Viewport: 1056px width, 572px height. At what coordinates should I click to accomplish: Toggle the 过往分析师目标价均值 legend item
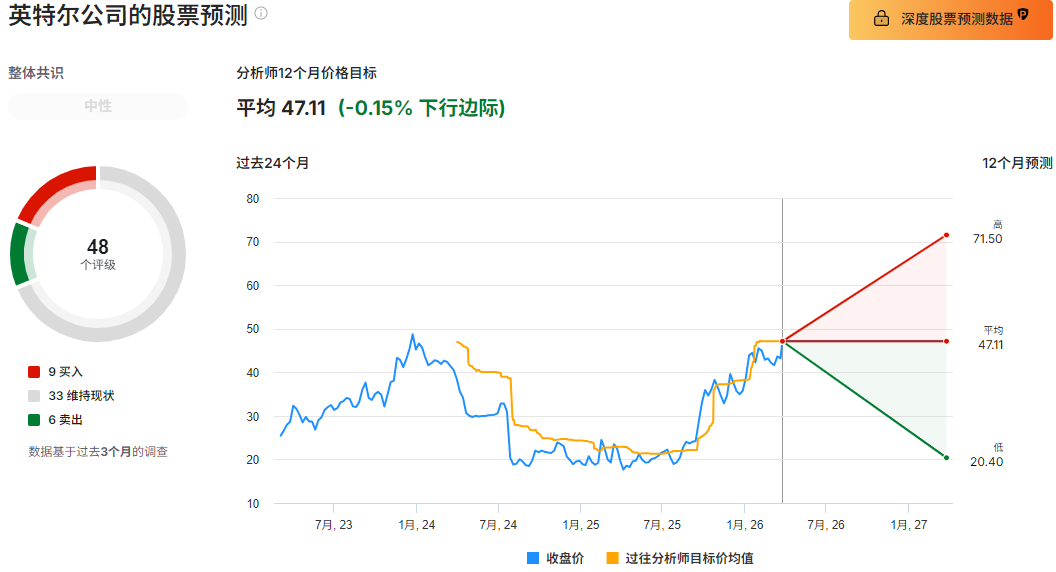pos(680,558)
